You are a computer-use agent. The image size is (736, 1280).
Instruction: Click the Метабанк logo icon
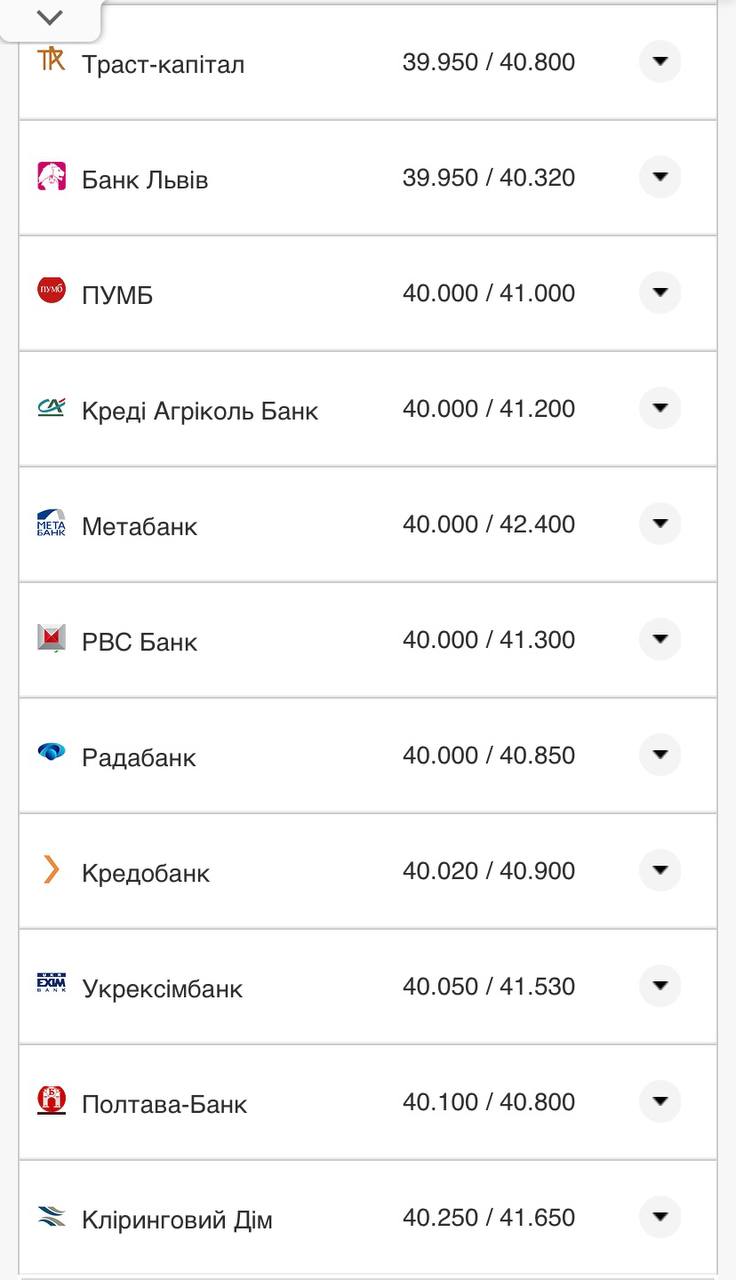pyautogui.click(x=51, y=523)
